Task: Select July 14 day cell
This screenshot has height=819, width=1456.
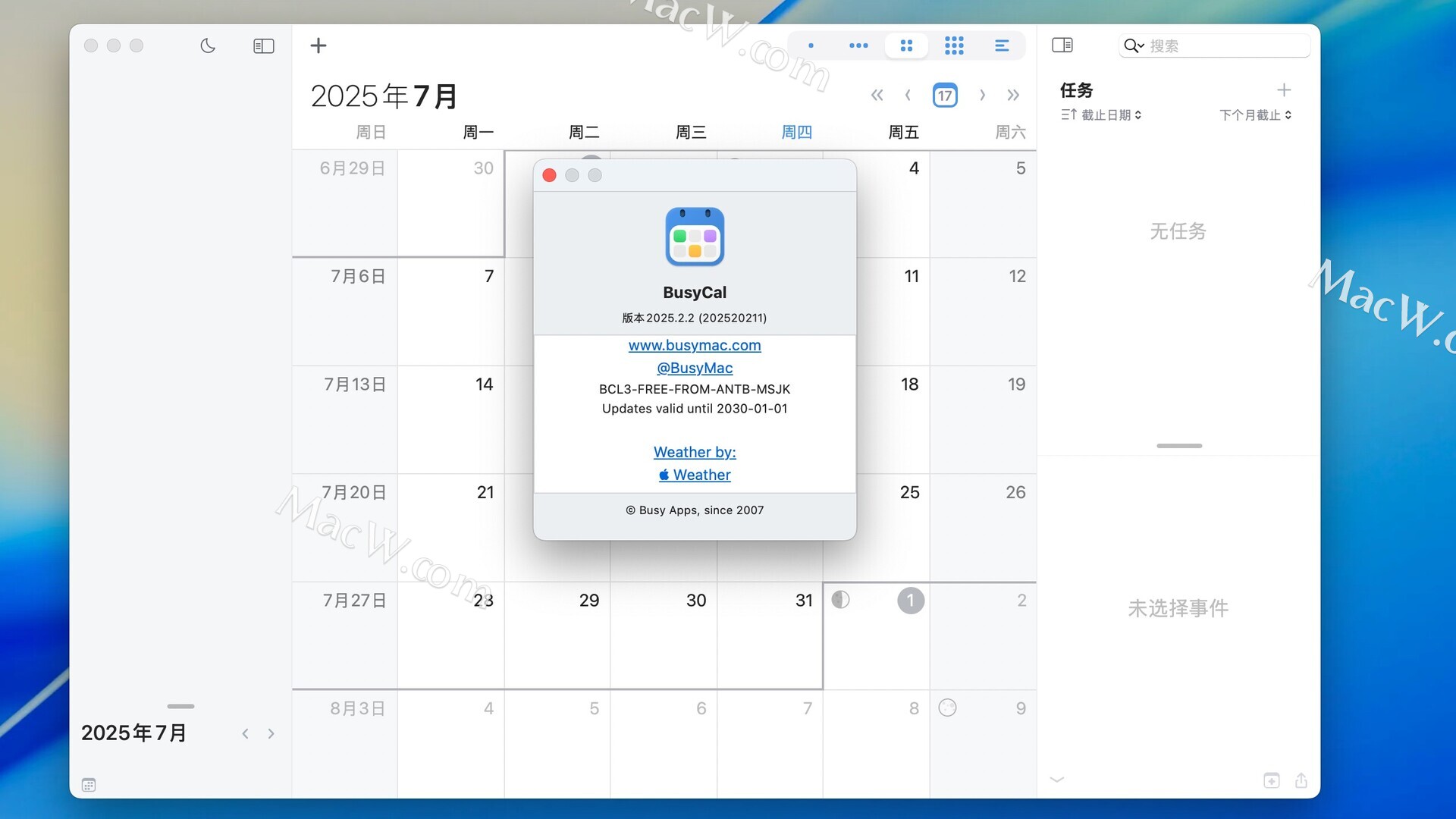Action: (450, 419)
